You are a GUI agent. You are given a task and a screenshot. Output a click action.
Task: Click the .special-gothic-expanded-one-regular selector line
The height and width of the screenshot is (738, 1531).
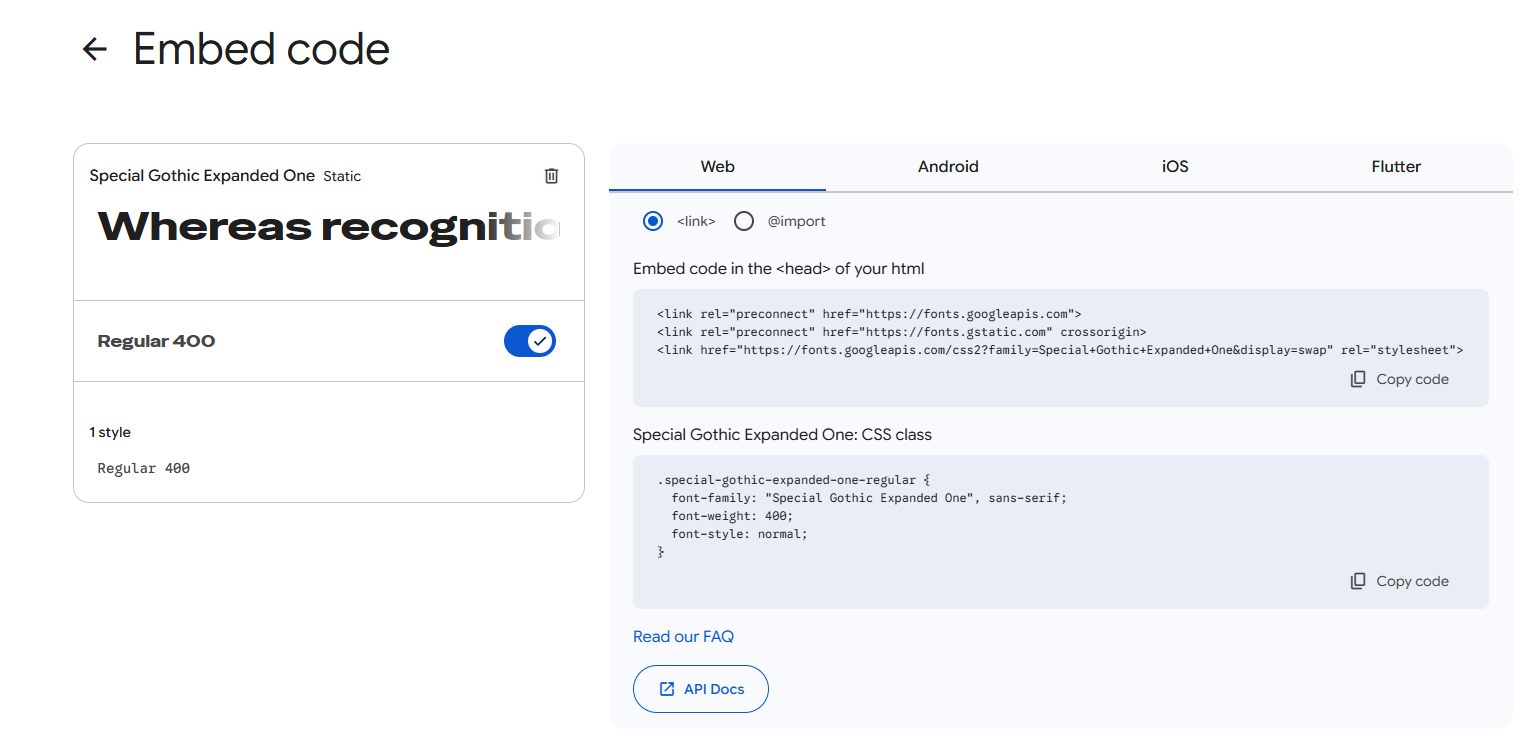794,480
